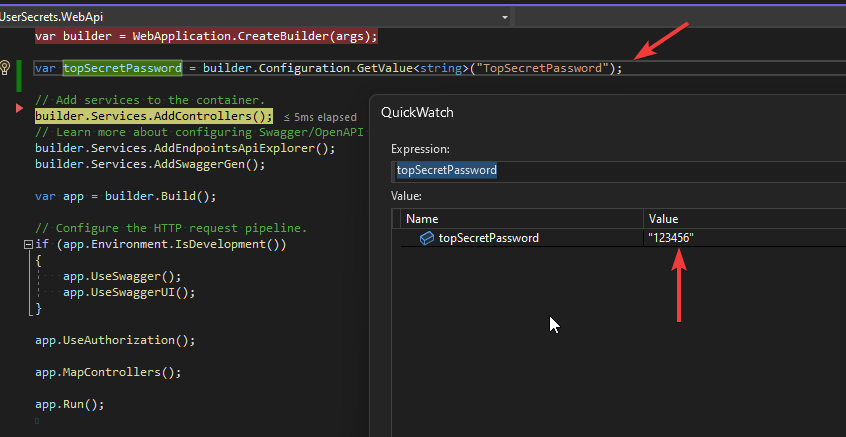Click the QuickWatch dialog title
The width and height of the screenshot is (846, 437).
click(x=417, y=112)
